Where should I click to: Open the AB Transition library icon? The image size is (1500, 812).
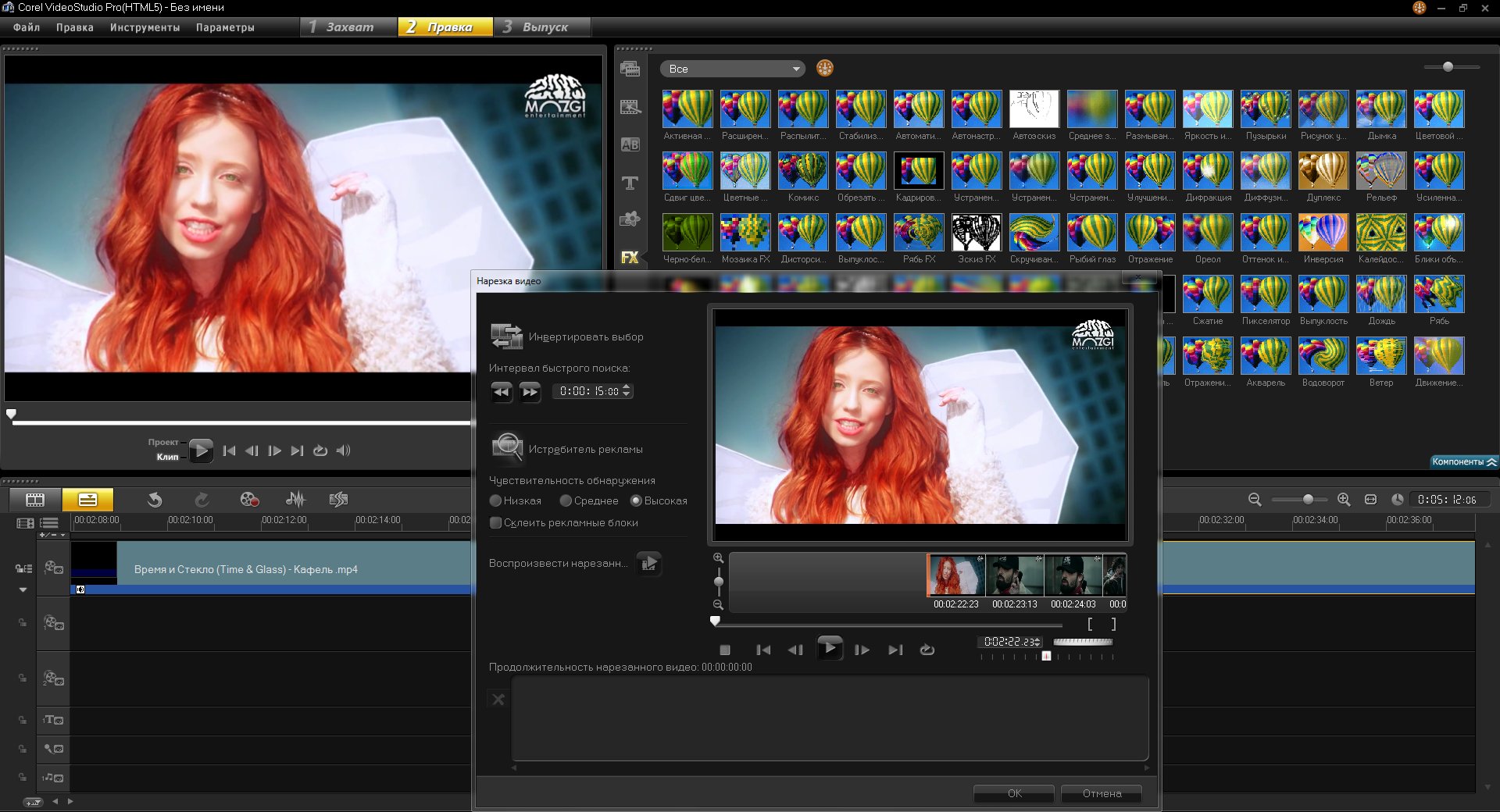tap(630, 144)
